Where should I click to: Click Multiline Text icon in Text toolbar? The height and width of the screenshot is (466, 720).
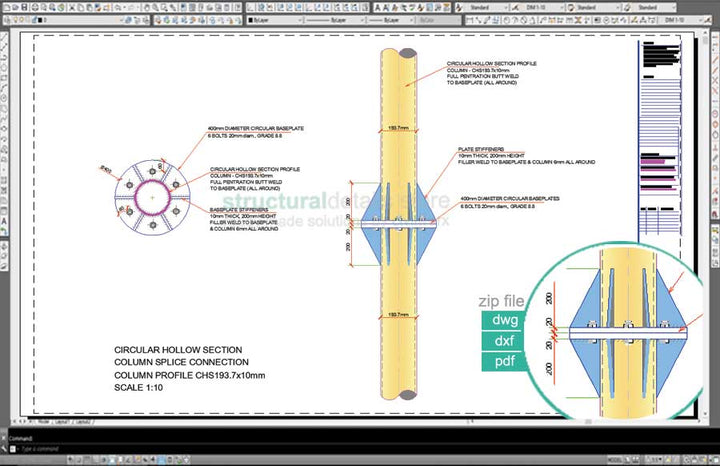(x=377, y=8)
